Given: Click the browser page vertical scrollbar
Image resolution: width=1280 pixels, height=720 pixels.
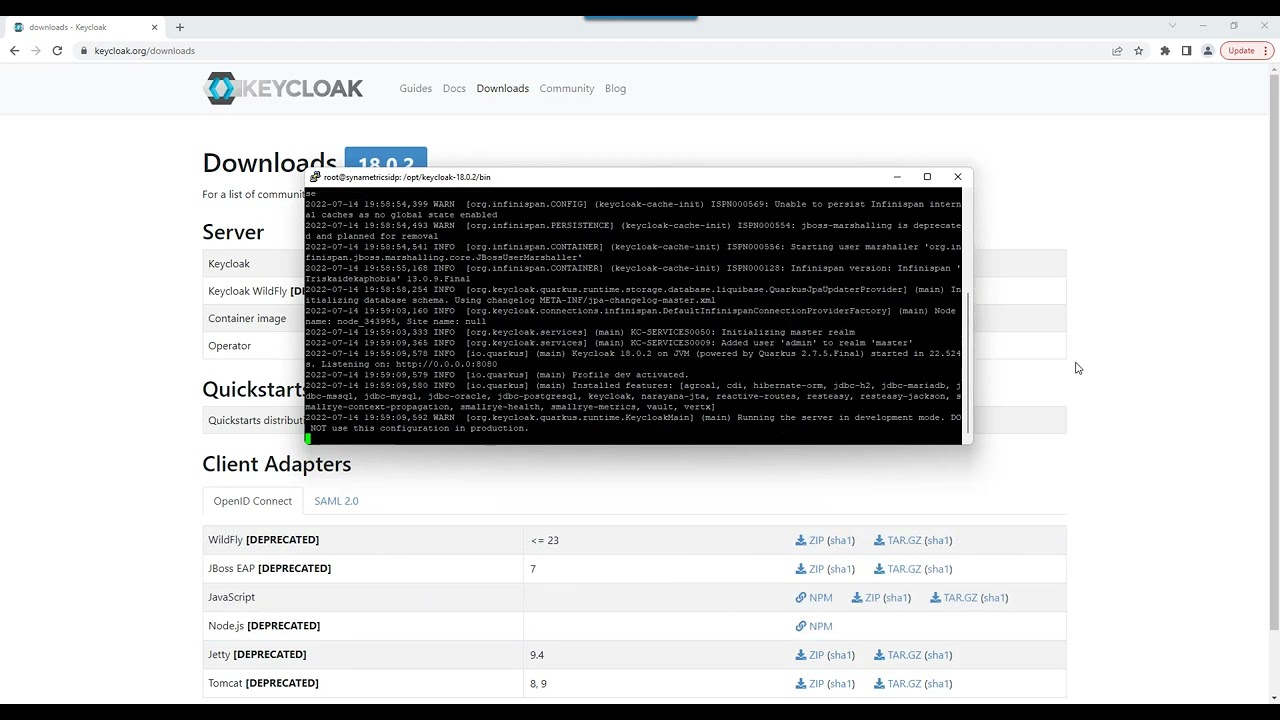Looking at the screenshot, I should coord(1273,350).
